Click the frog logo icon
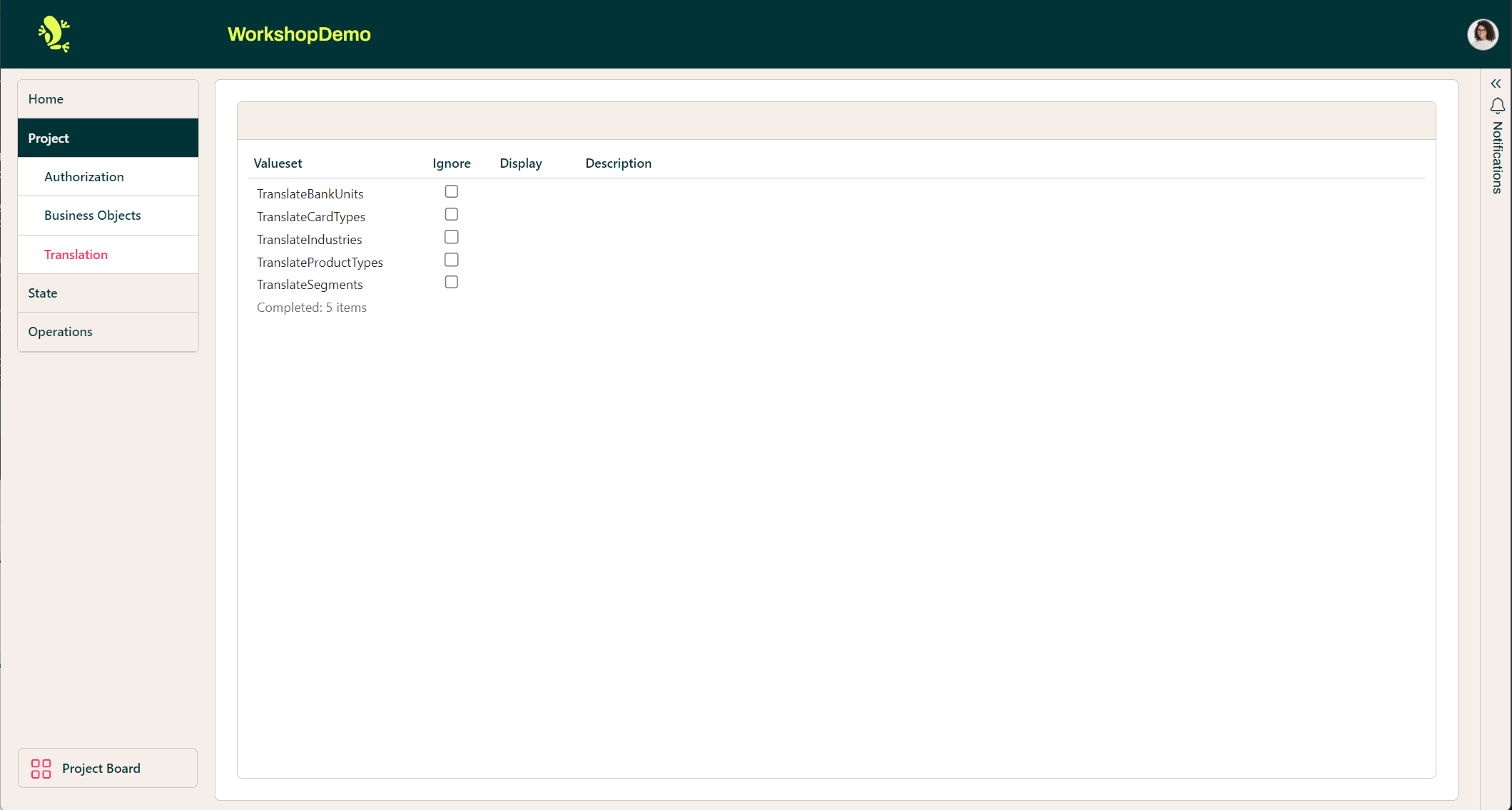The width and height of the screenshot is (1512, 810). [54, 34]
